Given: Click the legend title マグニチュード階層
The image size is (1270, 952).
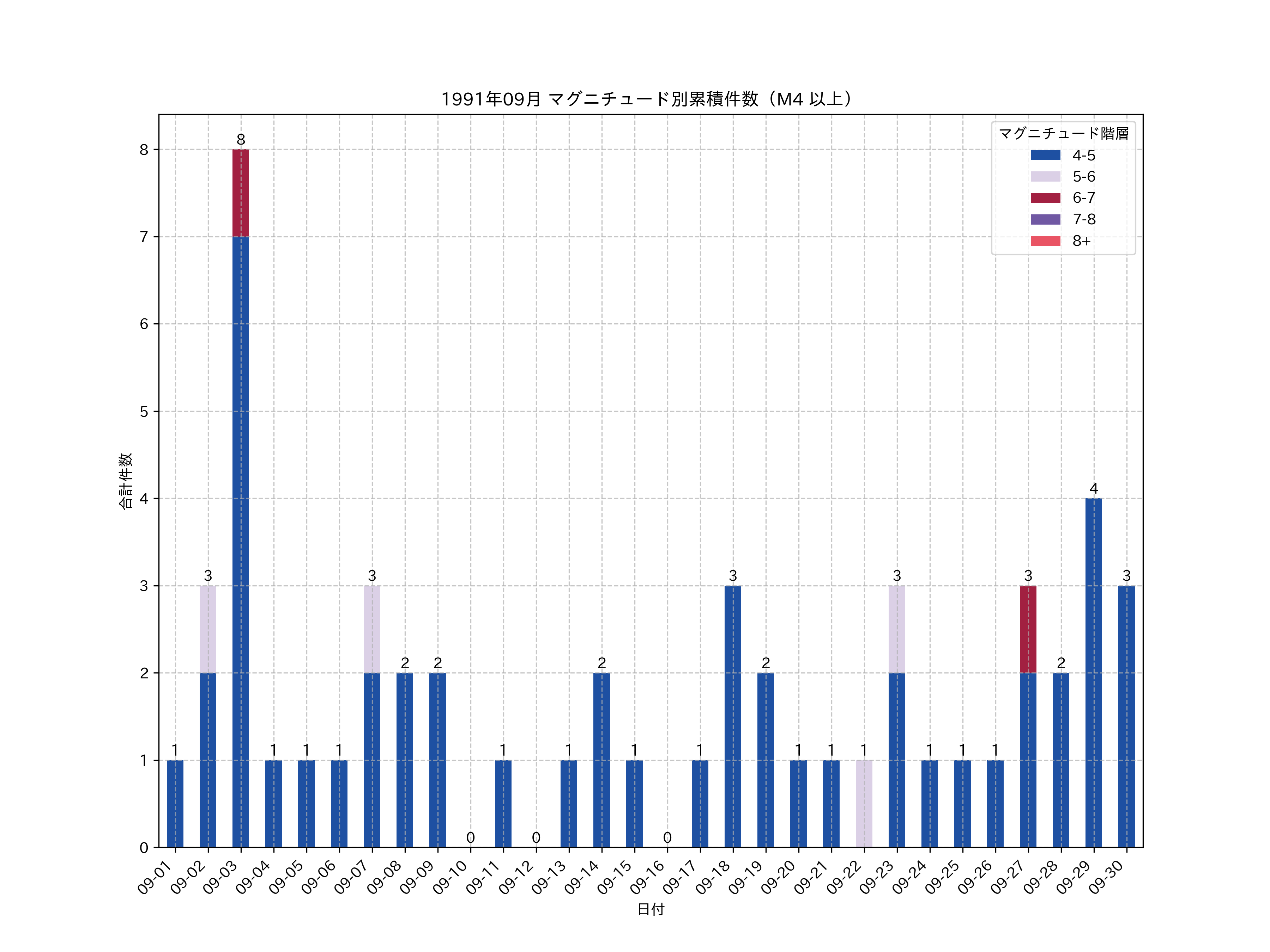Looking at the screenshot, I should pyautogui.click(x=1063, y=133).
